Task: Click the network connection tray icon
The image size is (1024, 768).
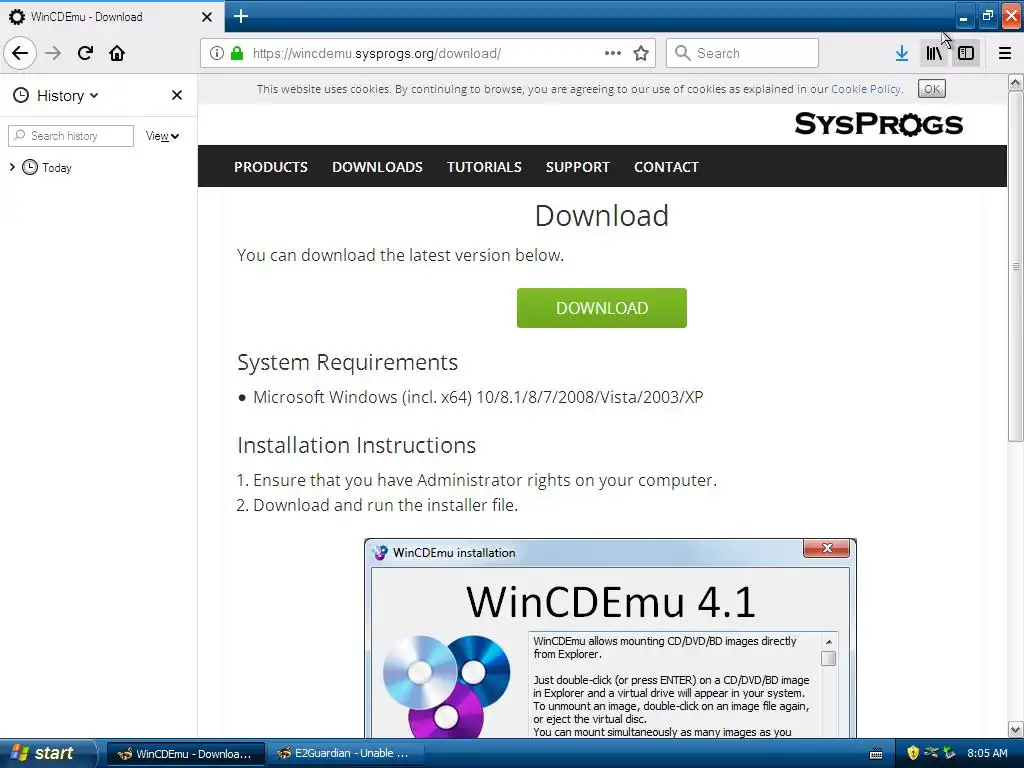Action: tap(931, 753)
